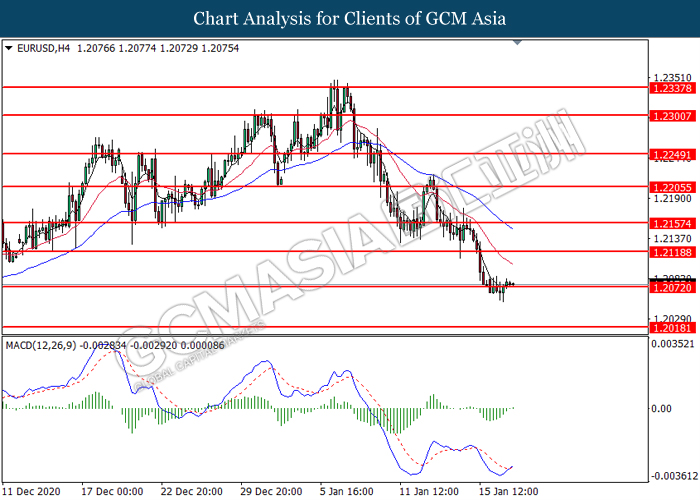Click the Chart Analysis for Clients header title

pyautogui.click(x=350, y=18)
